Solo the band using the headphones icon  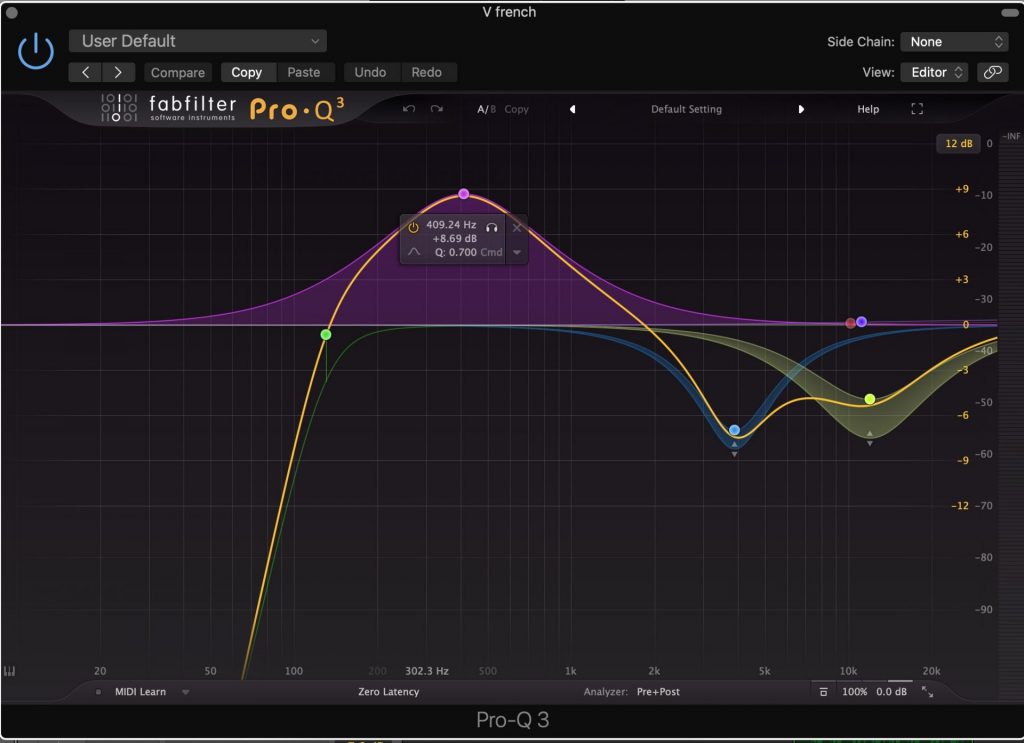click(492, 227)
